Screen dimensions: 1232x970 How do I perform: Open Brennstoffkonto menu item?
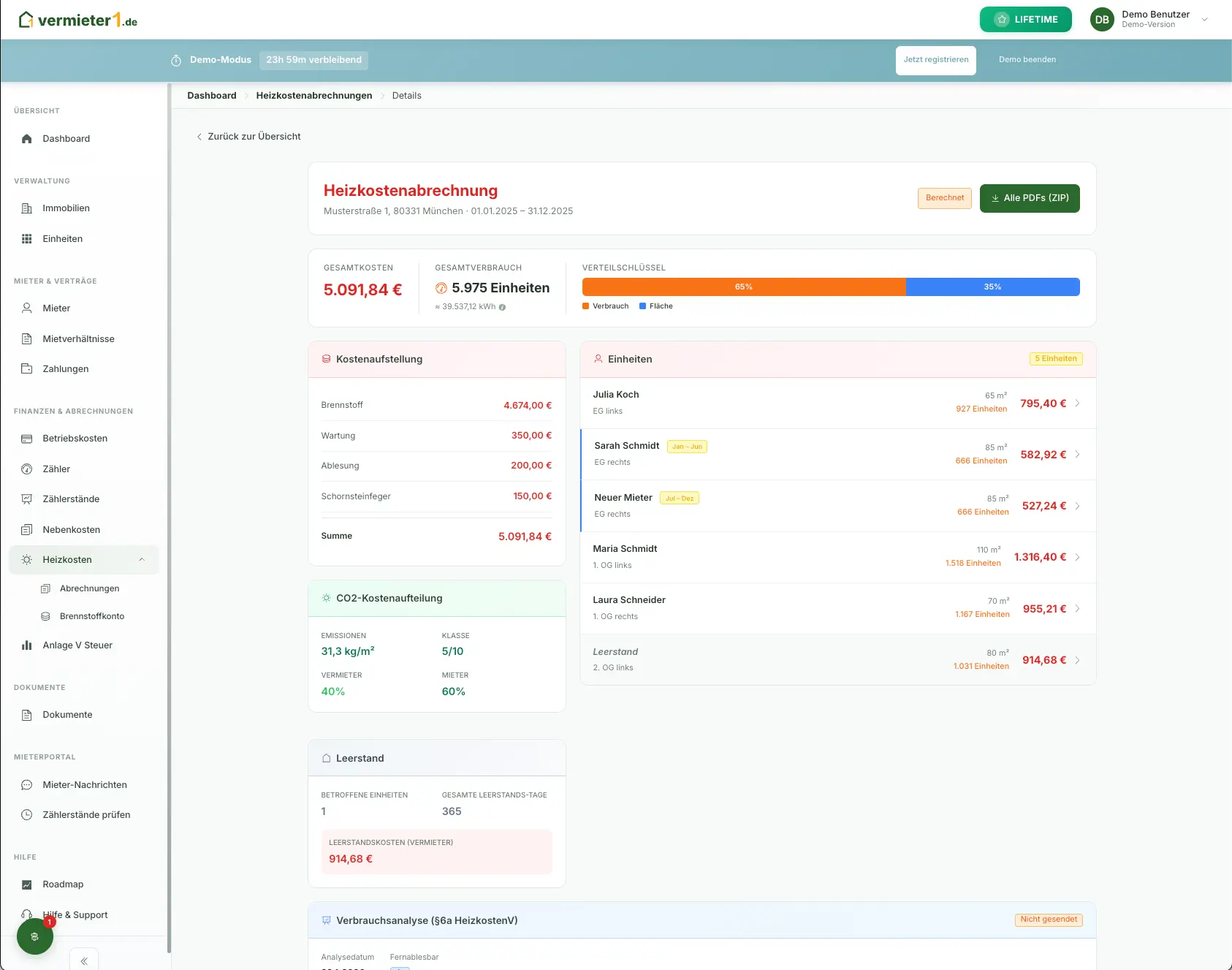pos(92,616)
